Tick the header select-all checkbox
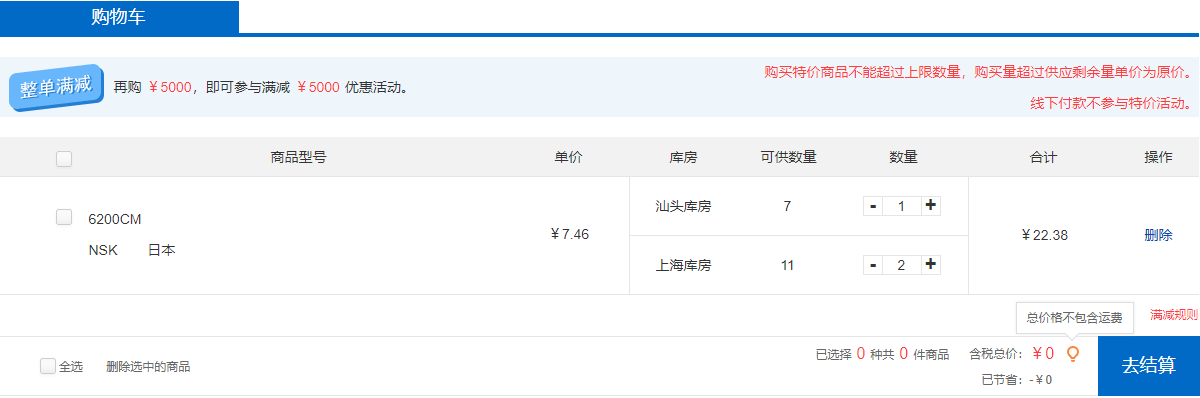This screenshot has width=1200, height=398. [64, 158]
